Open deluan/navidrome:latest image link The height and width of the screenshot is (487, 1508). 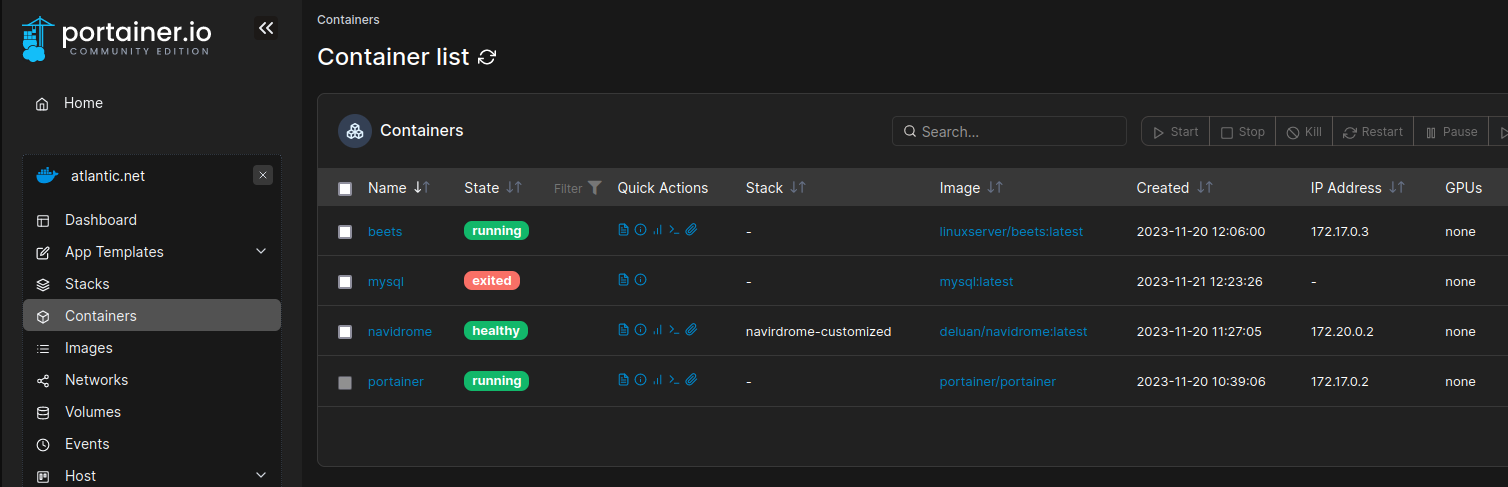pyautogui.click(x=1013, y=331)
